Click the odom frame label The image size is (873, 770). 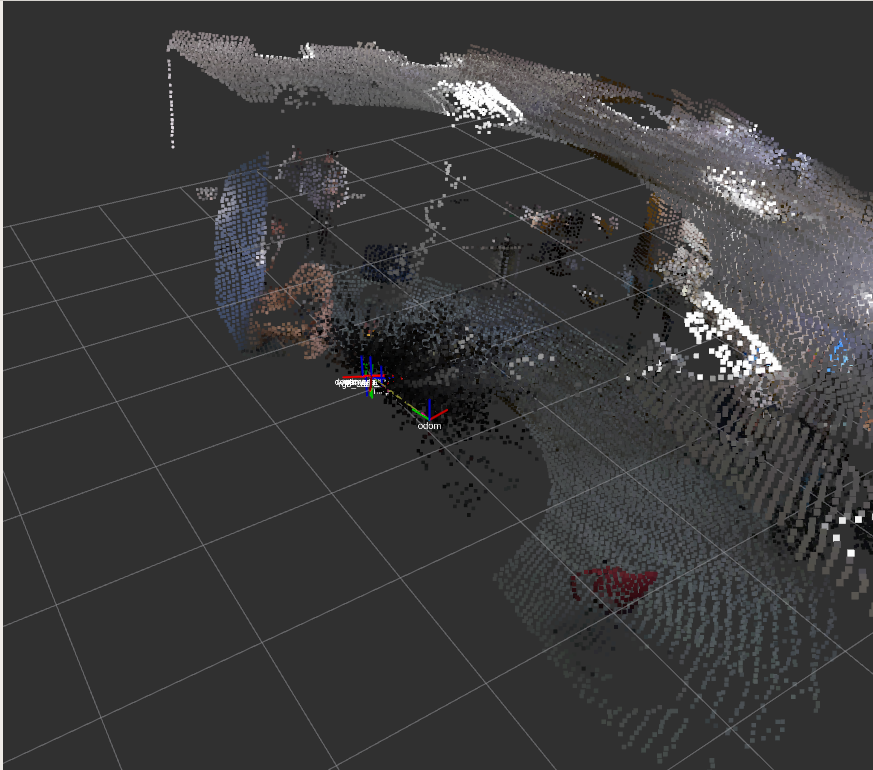coord(429,426)
